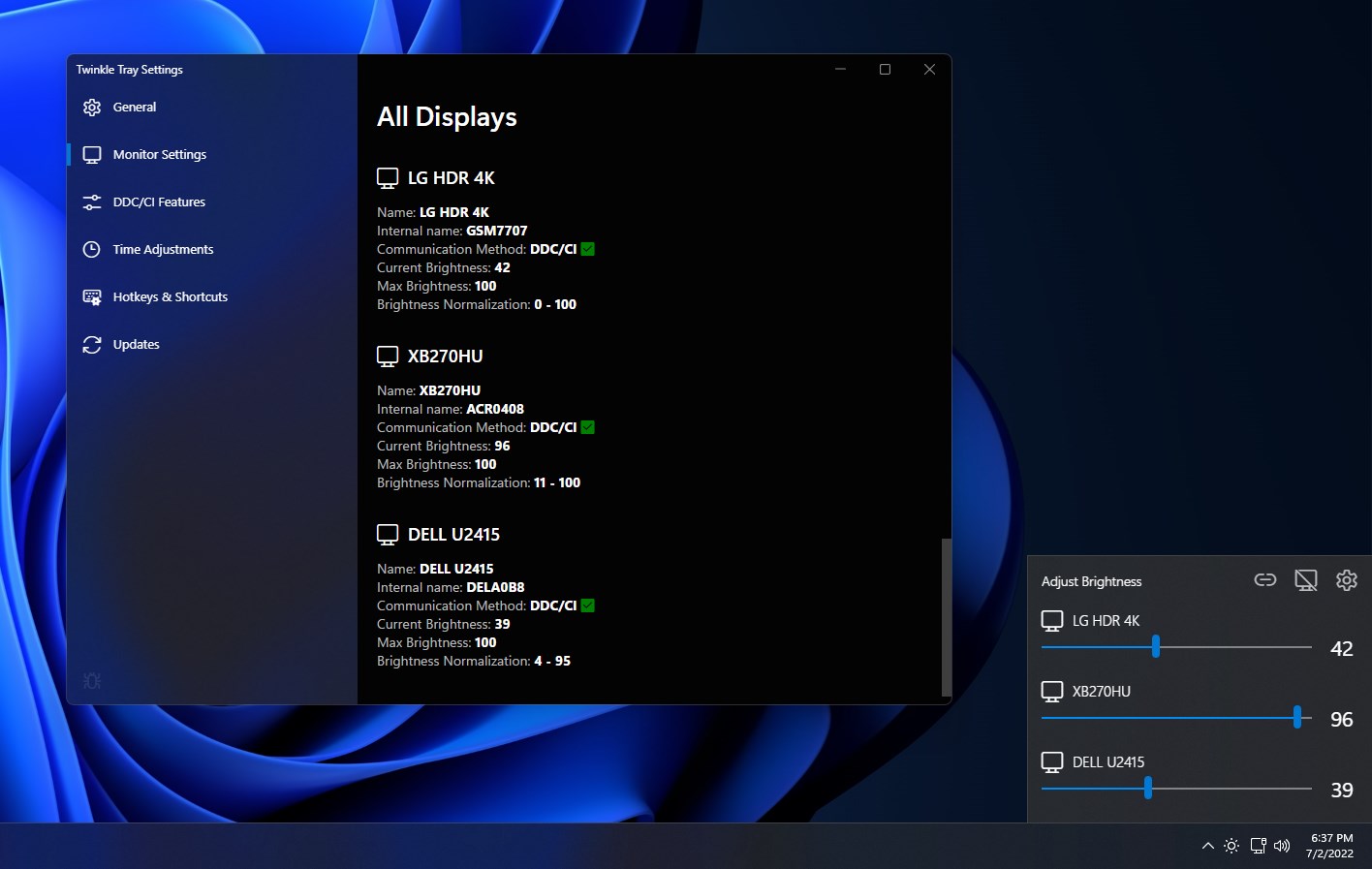Toggle the DDC/CI checkmark for XB270HU
The image size is (1372, 869).
[587, 426]
